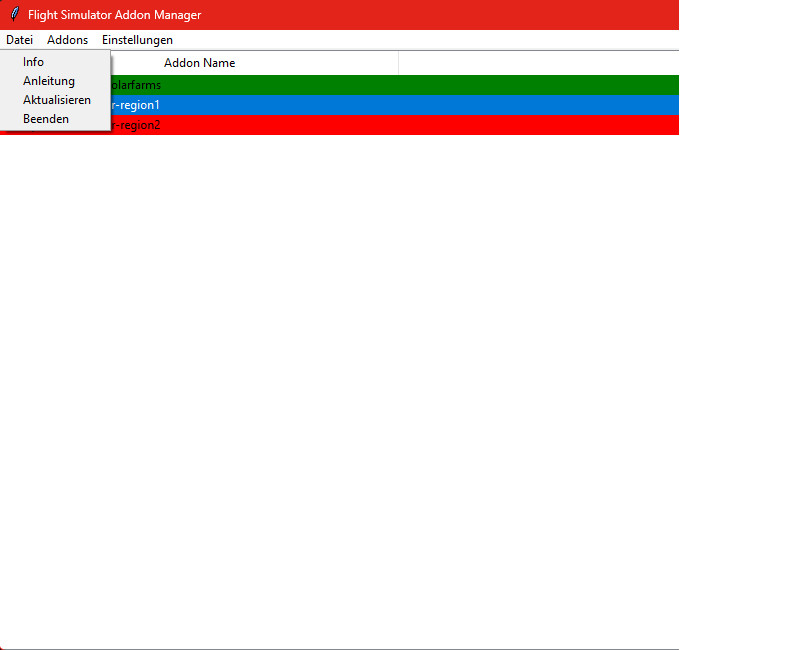
Task: Click the green row's second column cell
Action: coord(538,85)
